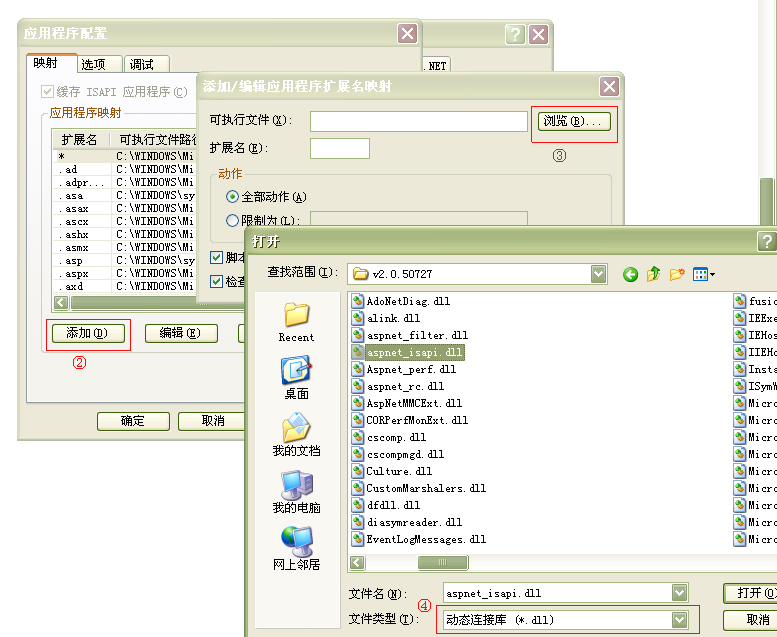The image size is (777, 637).
Task: Expand the 文件名 combo box
Action: [680, 593]
